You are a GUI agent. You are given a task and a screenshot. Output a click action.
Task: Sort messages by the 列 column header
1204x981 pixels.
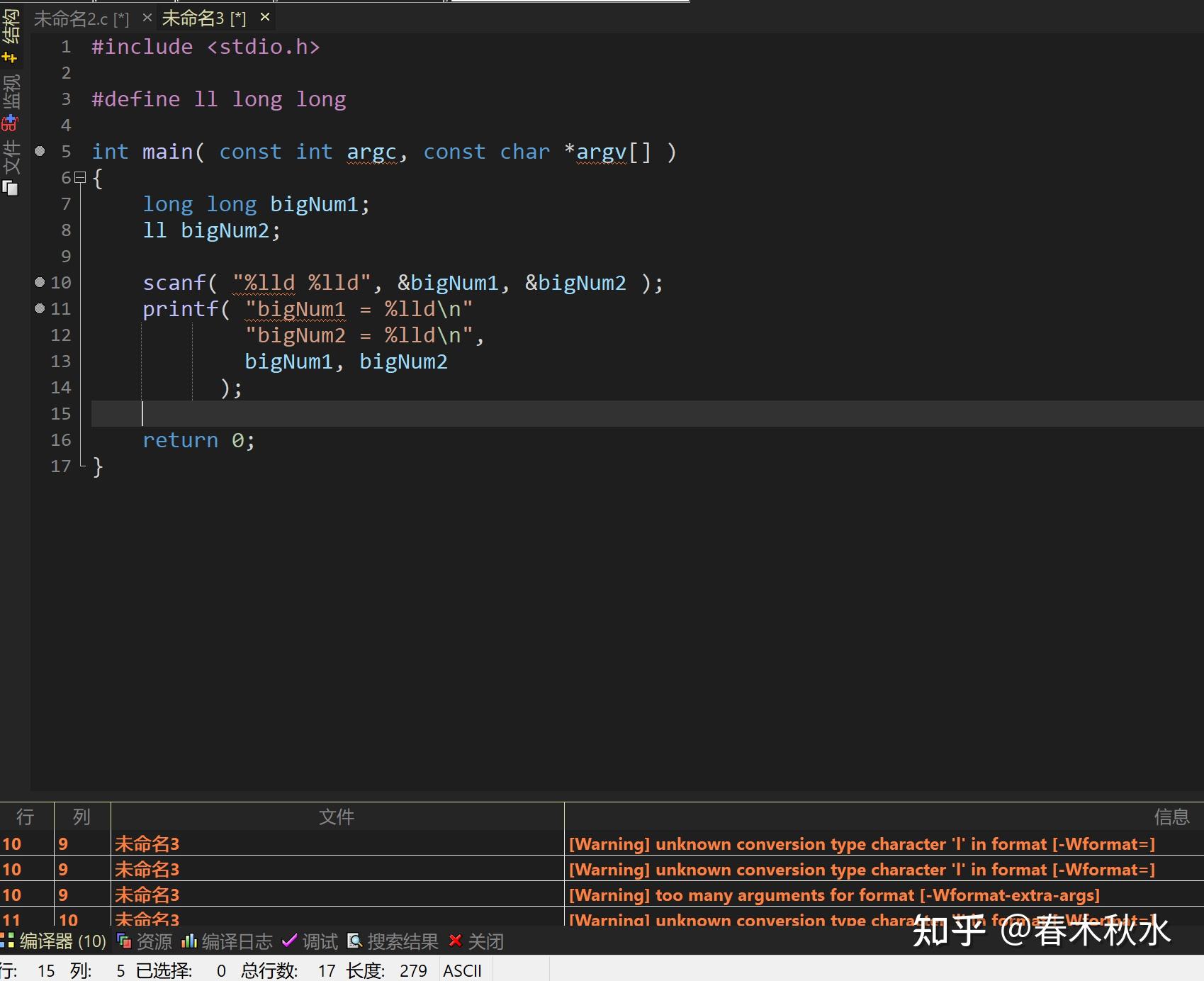coord(82,817)
